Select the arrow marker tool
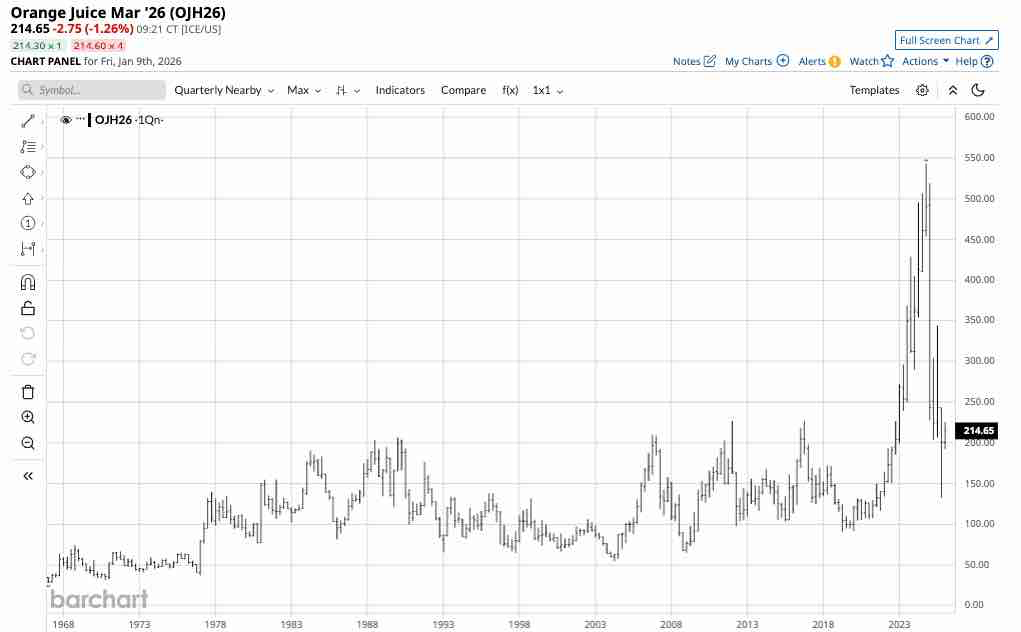Image resolution: width=1021 pixels, height=632 pixels. [x=28, y=199]
